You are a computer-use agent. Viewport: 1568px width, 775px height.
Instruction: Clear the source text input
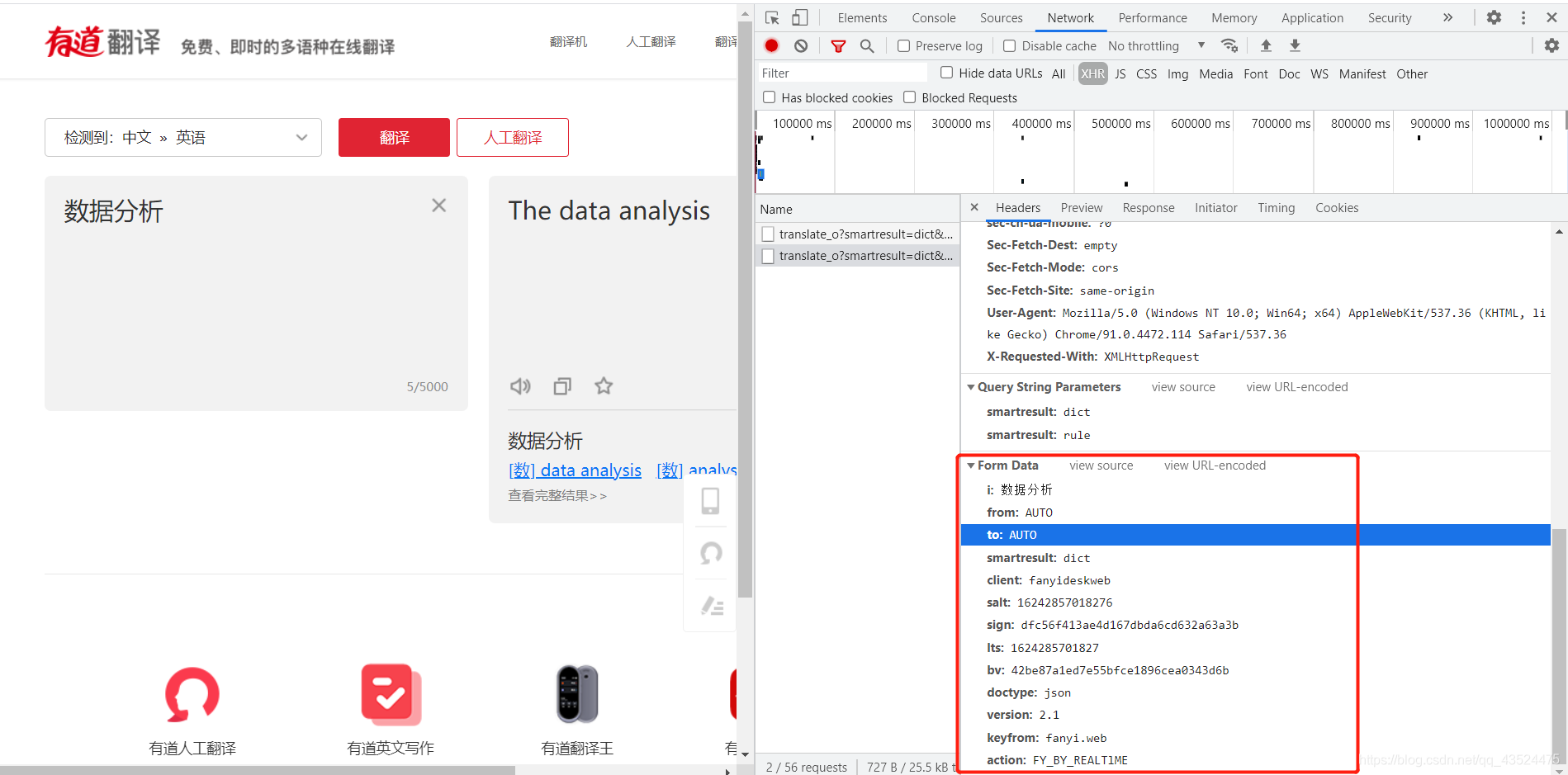click(x=439, y=206)
